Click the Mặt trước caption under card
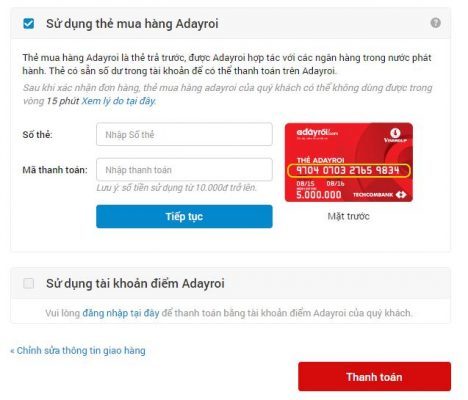 tap(349, 216)
